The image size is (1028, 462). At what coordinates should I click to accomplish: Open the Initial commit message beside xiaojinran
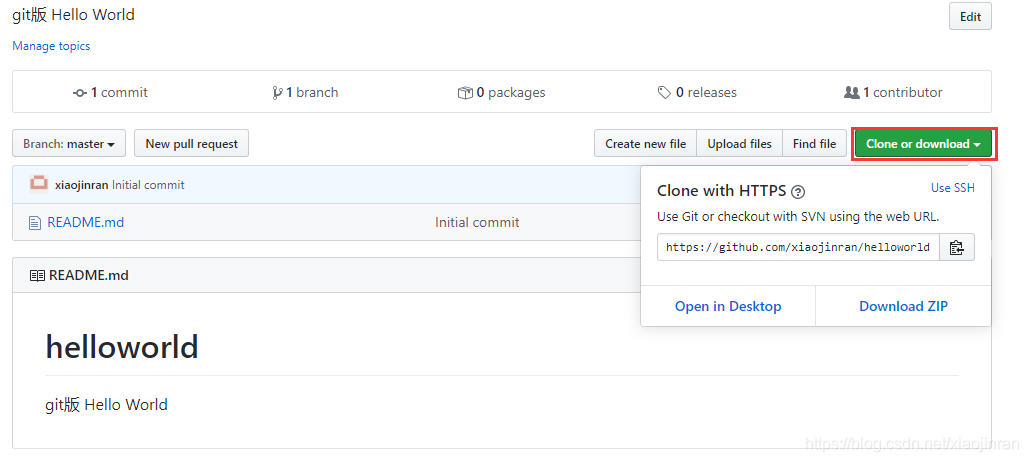tap(148, 185)
